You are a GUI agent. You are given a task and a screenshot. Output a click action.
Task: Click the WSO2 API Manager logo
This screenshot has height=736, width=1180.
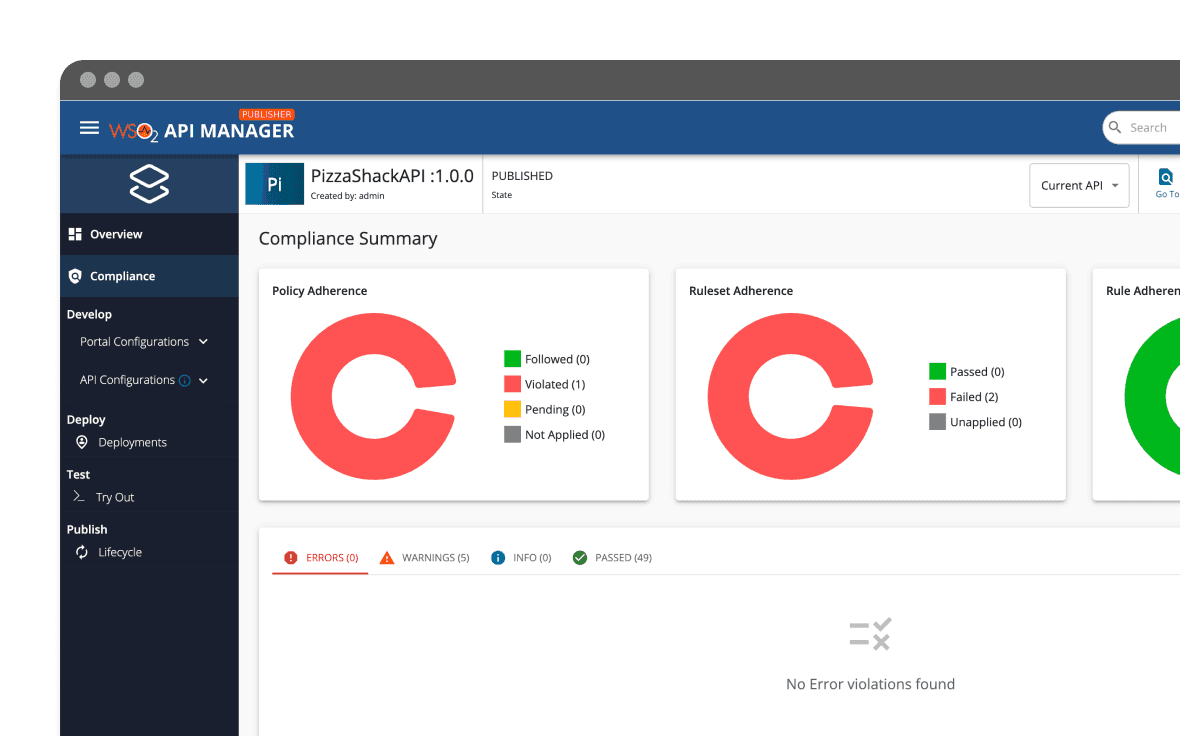(x=201, y=129)
